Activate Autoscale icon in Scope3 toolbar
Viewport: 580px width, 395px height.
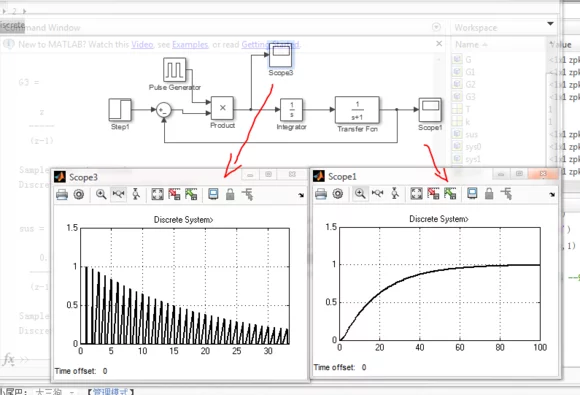(x=157, y=195)
